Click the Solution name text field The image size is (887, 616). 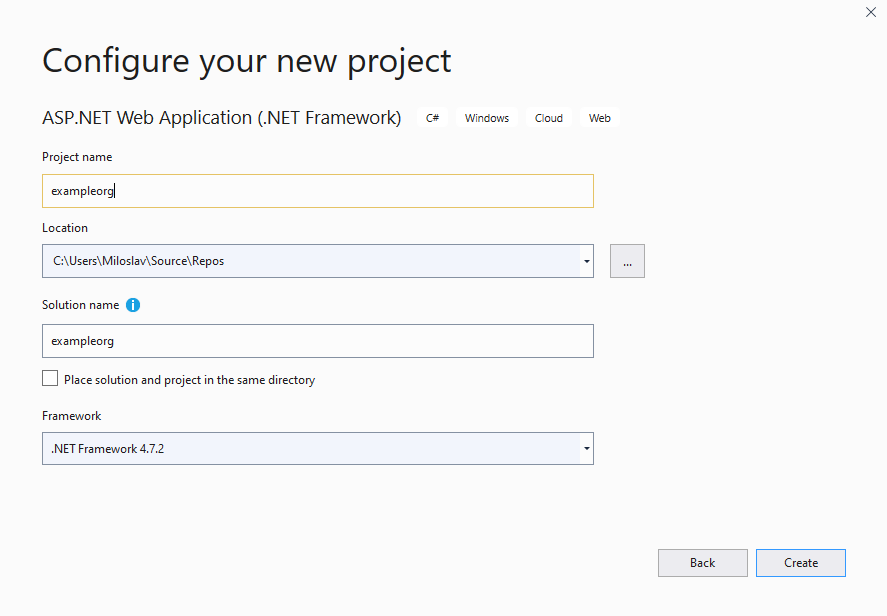point(318,341)
